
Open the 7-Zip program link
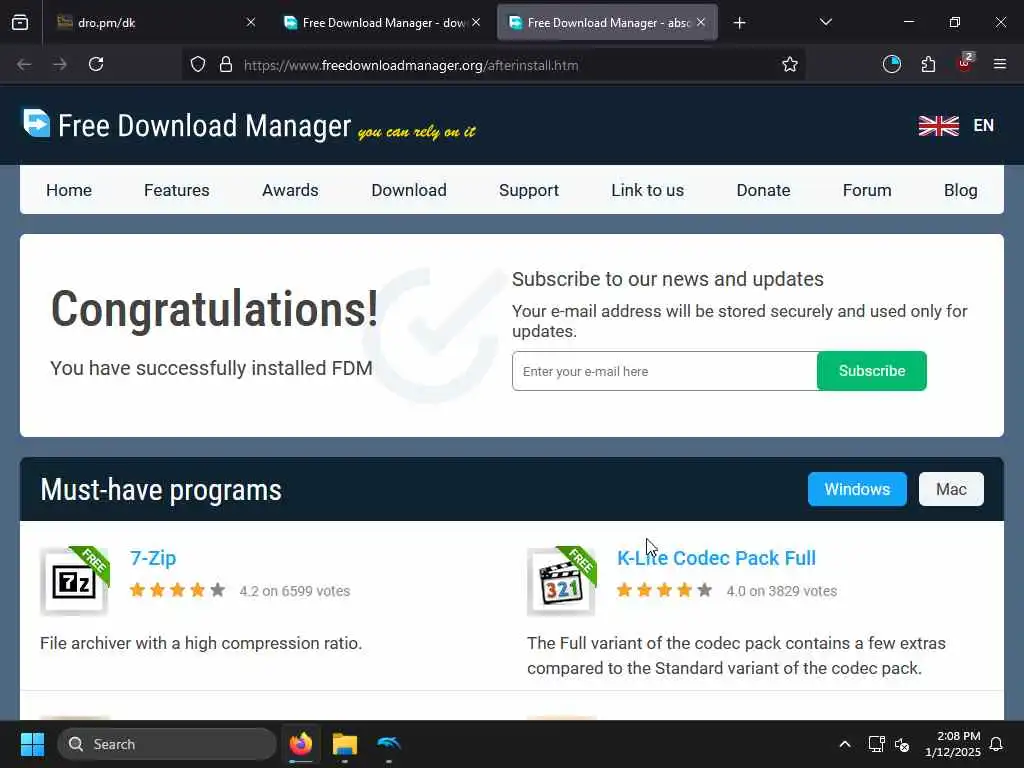pos(153,558)
